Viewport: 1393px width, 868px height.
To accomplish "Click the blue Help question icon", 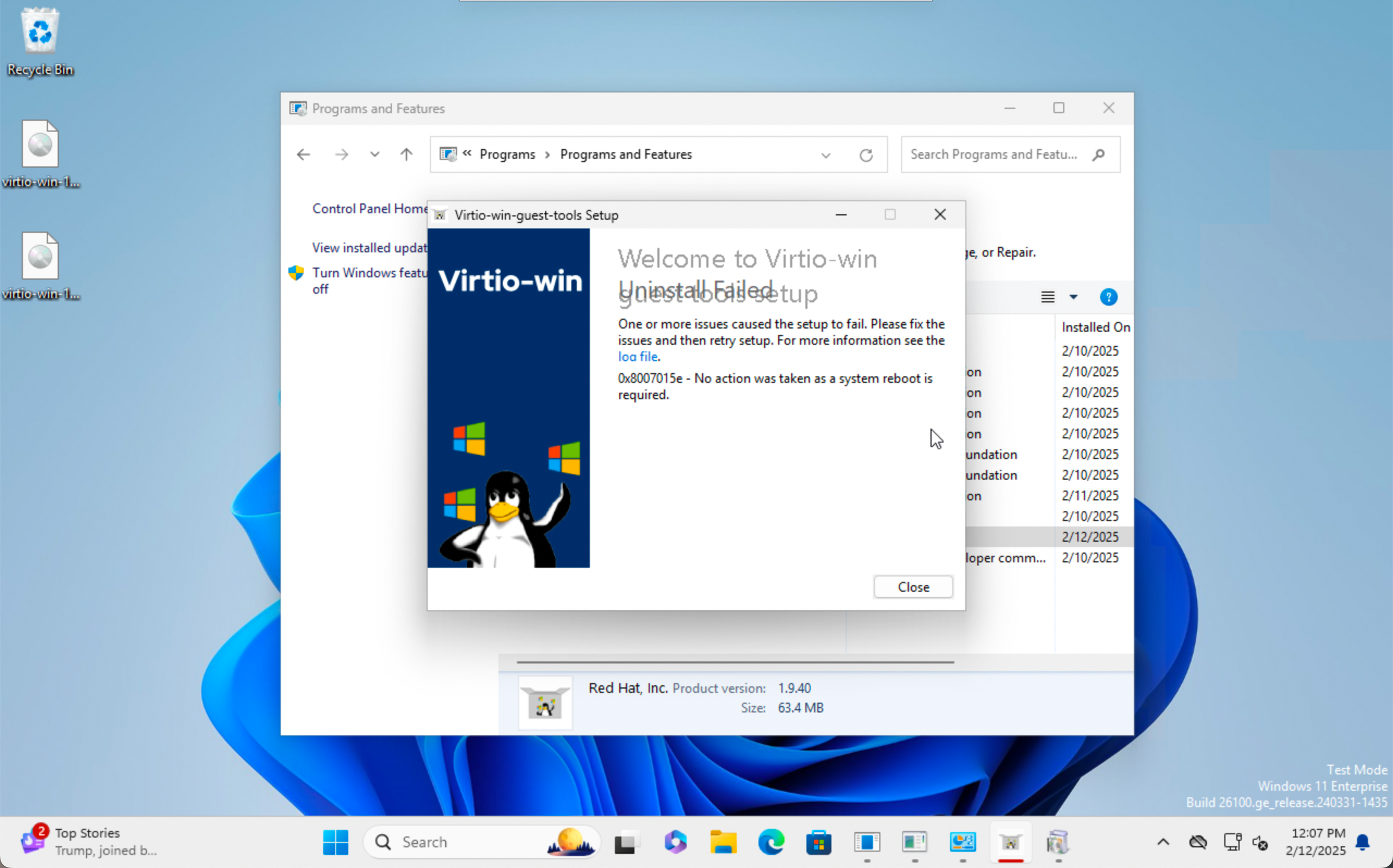I will 1108,297.
